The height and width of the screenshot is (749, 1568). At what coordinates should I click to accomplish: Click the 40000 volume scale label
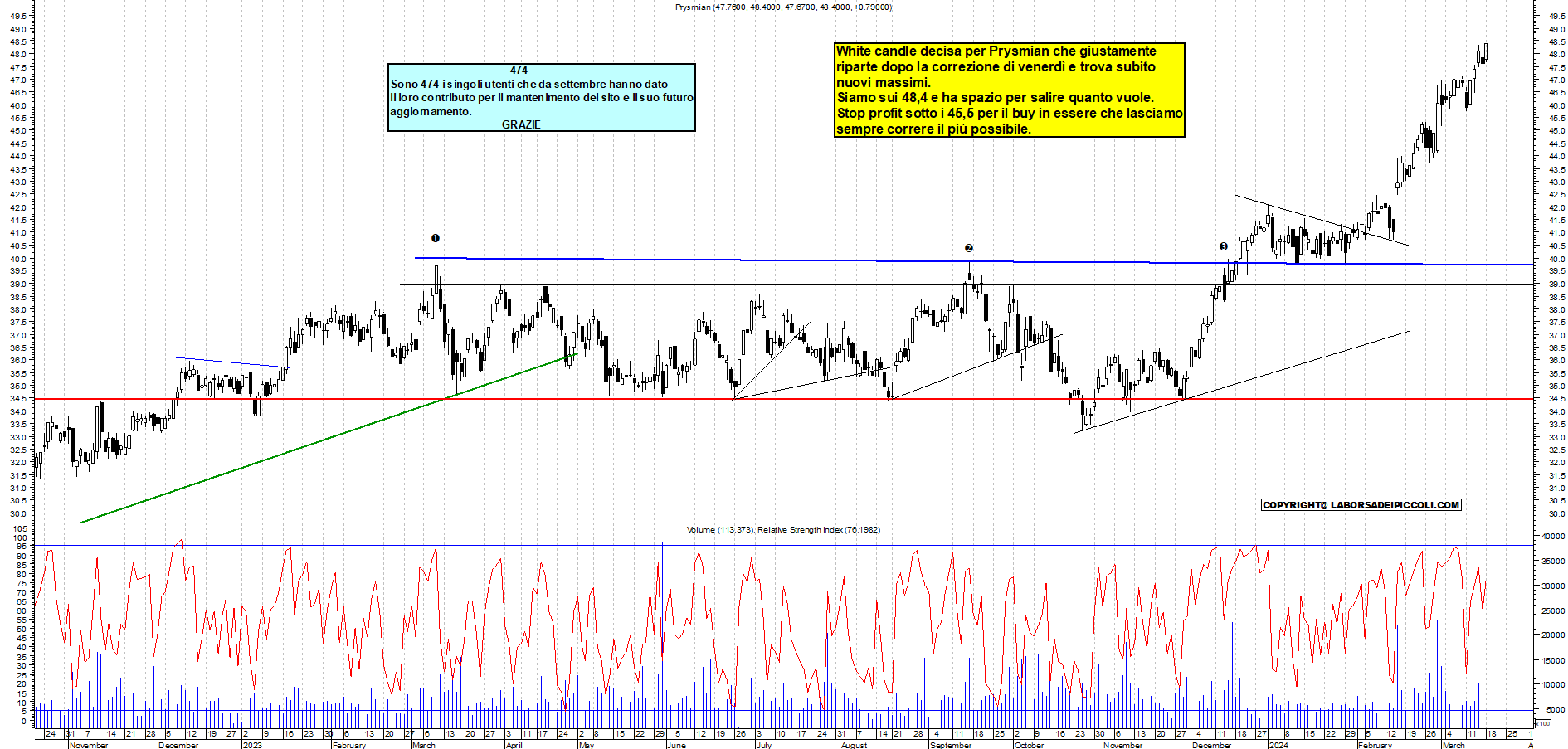(1553, 537)
